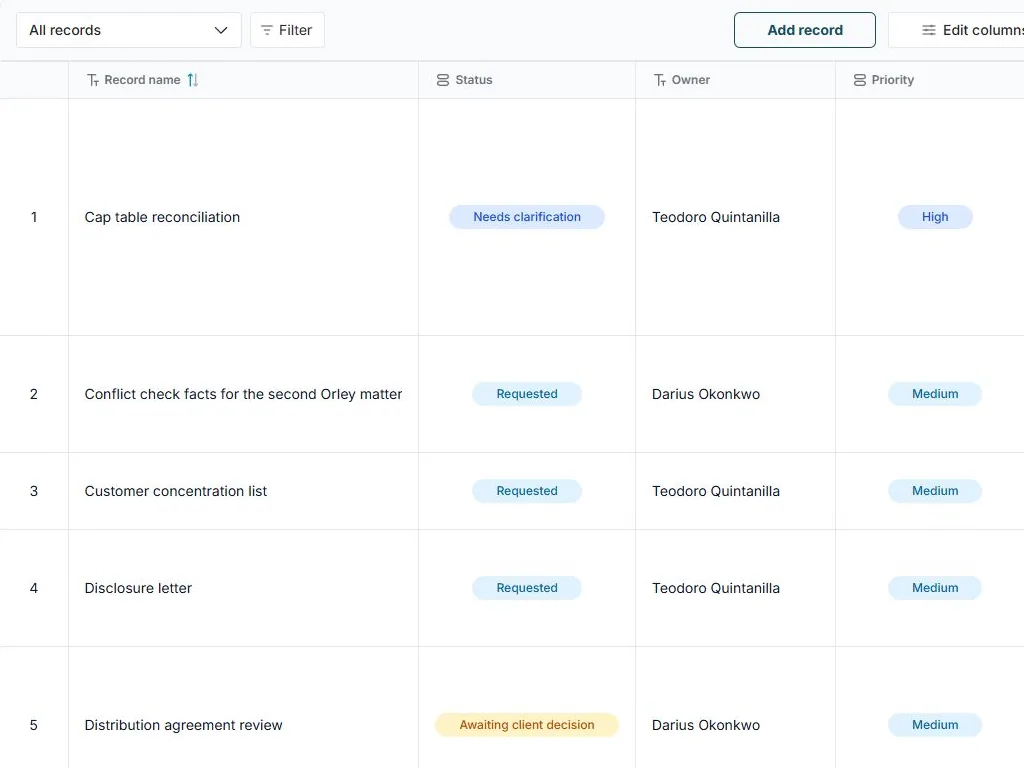The width and height of the screenshot is (1024, 768).
Task: Click the text-type icon in Record name header
Action: click(x=93, y=80)
